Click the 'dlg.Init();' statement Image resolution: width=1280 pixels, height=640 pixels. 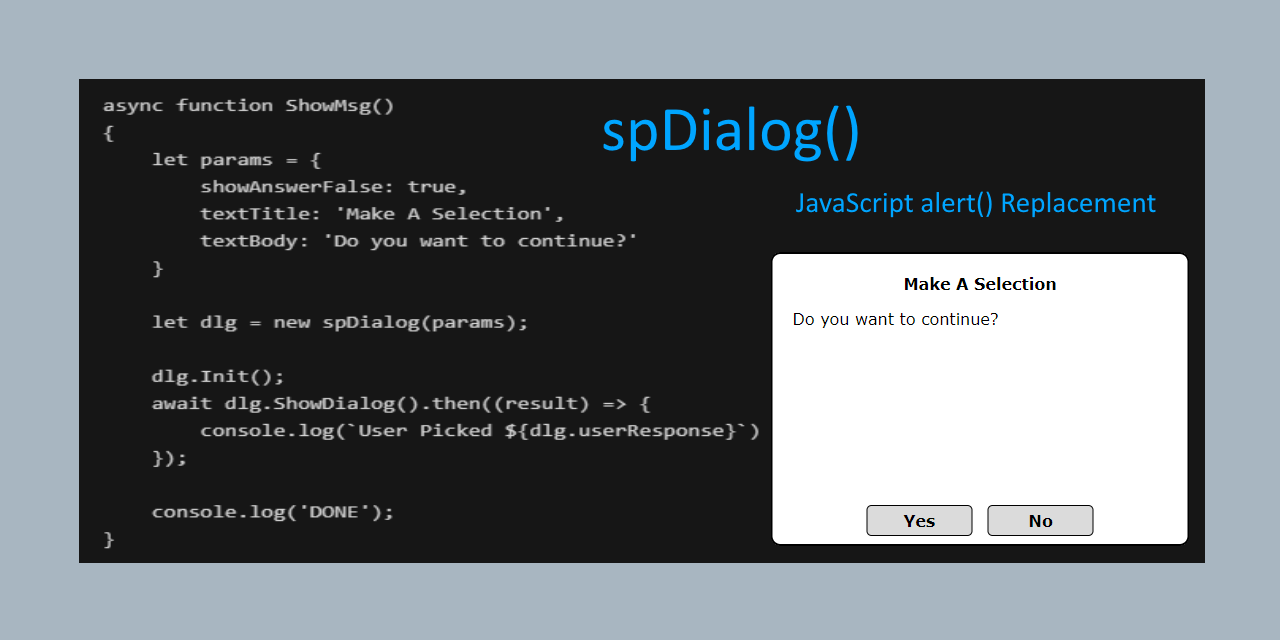pyautogui.click(x=218, y=376)
